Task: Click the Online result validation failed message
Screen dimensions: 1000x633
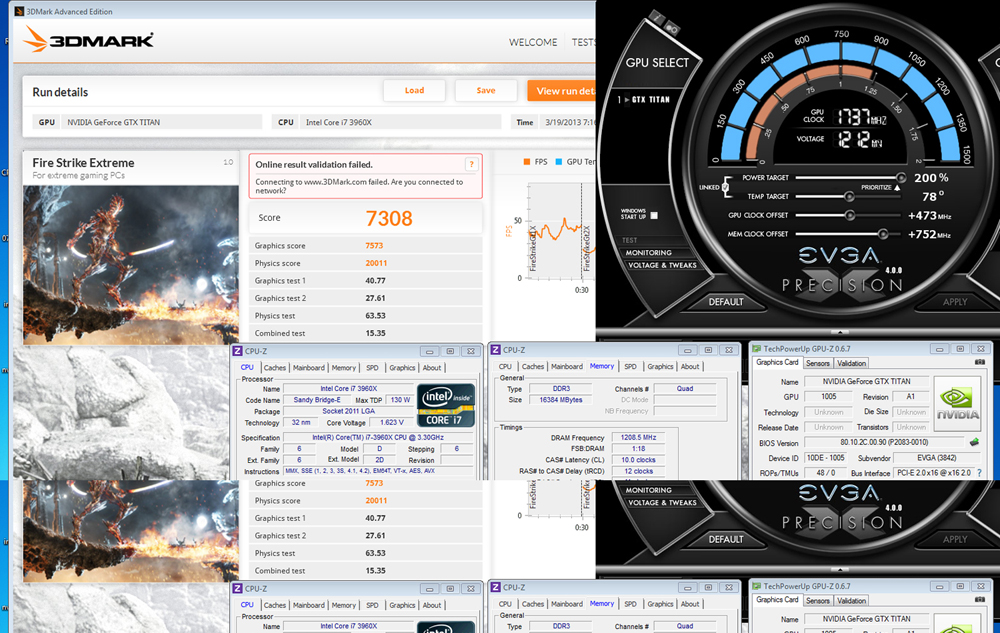Action: click(x=314, y=164)
